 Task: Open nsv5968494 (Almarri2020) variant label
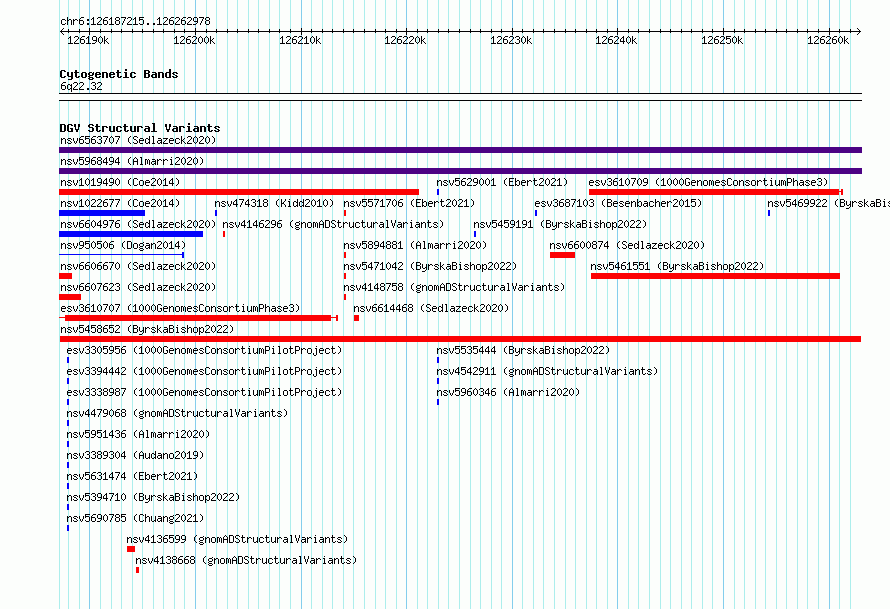[132, 161]
